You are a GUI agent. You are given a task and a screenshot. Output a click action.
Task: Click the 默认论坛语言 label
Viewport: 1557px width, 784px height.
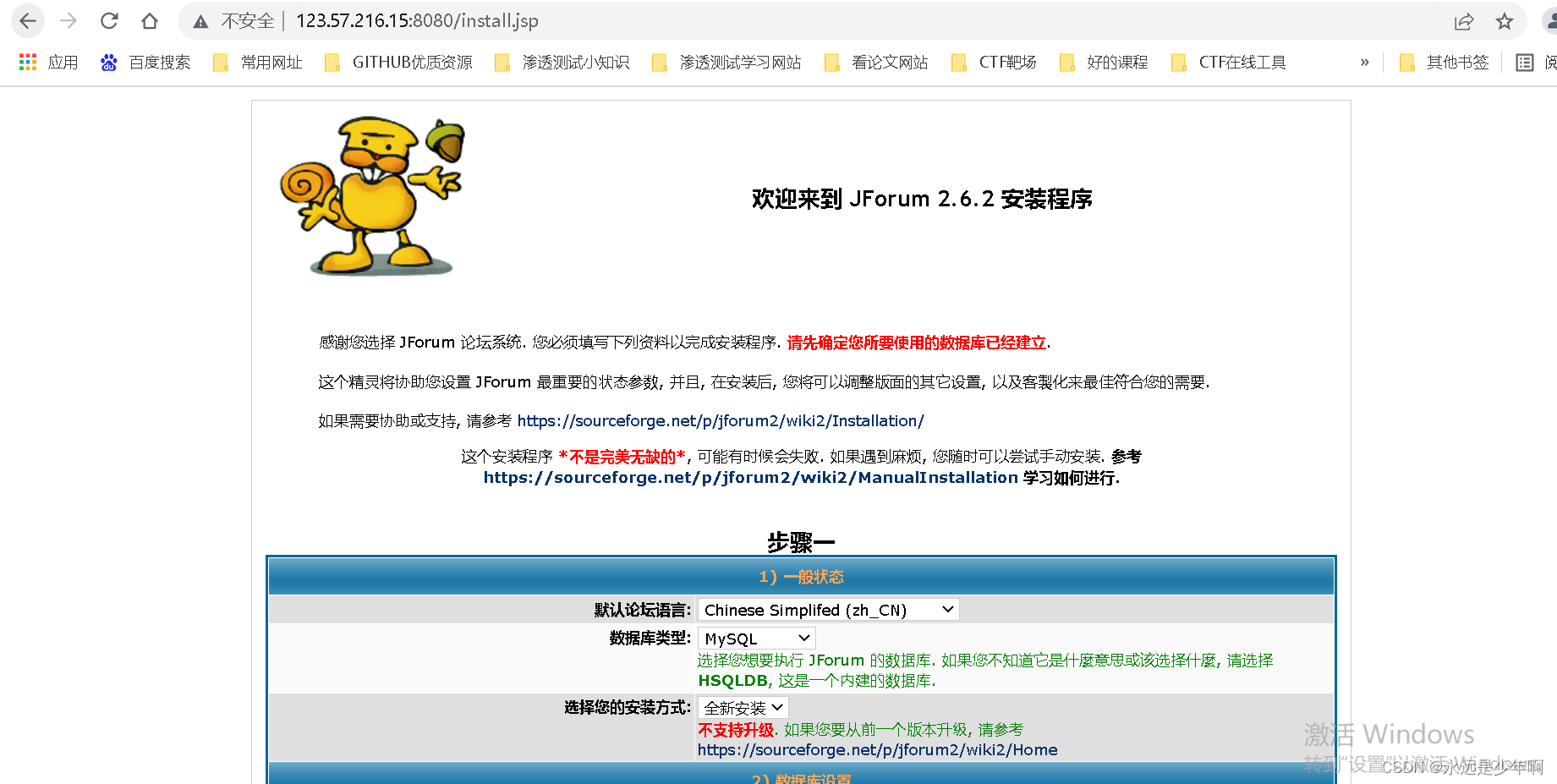click(643, 610)
